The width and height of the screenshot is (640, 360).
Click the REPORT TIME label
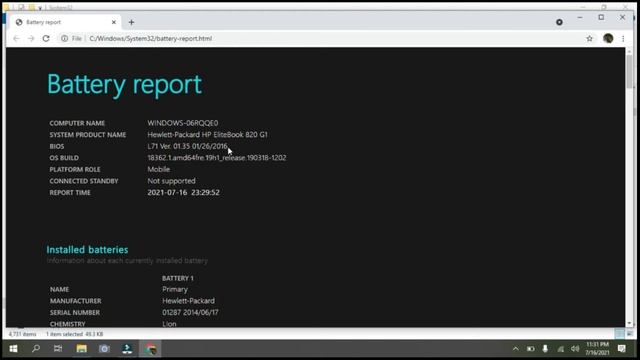point(70,193)
